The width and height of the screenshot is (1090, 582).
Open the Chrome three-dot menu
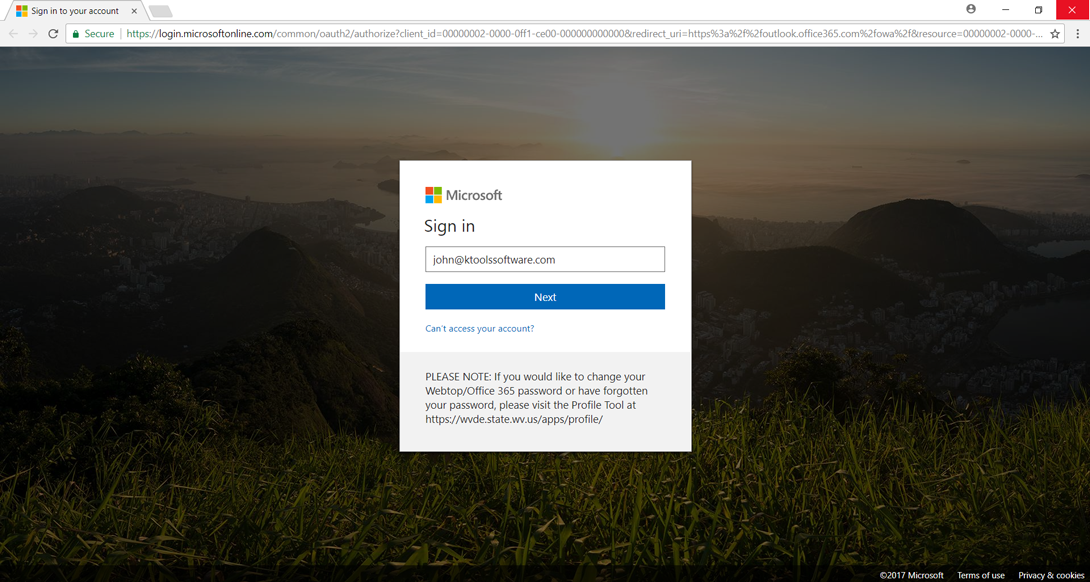tap(1077, 34)
